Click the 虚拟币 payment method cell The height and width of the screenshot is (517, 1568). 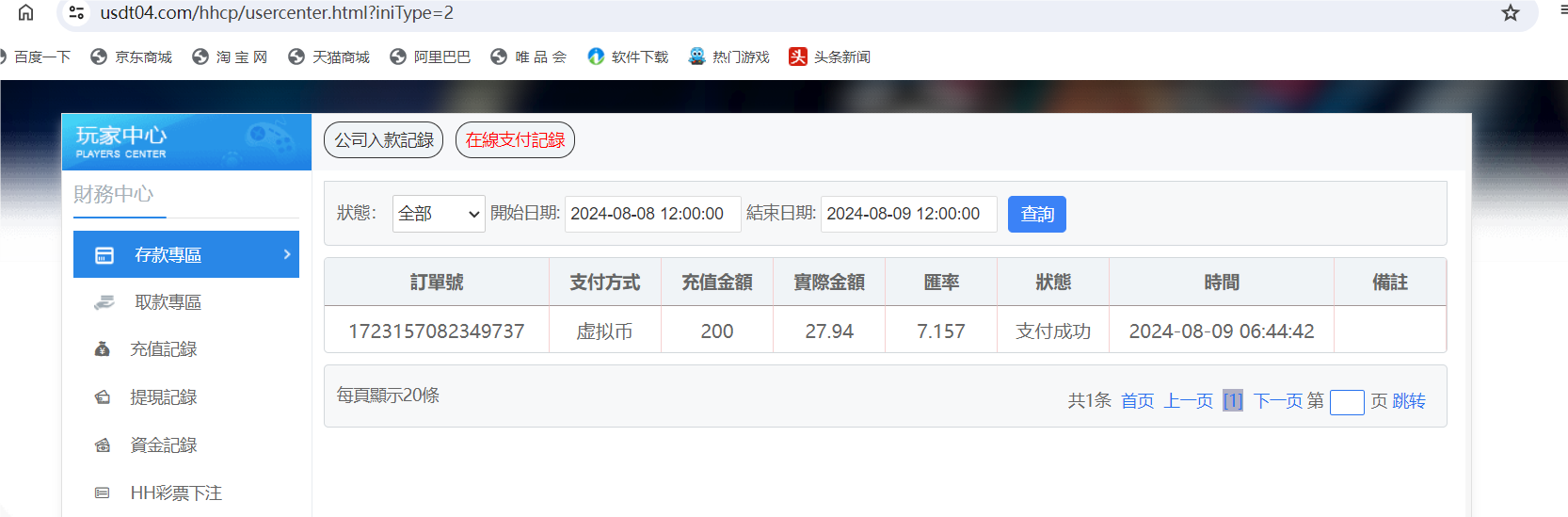coord(604,331)
